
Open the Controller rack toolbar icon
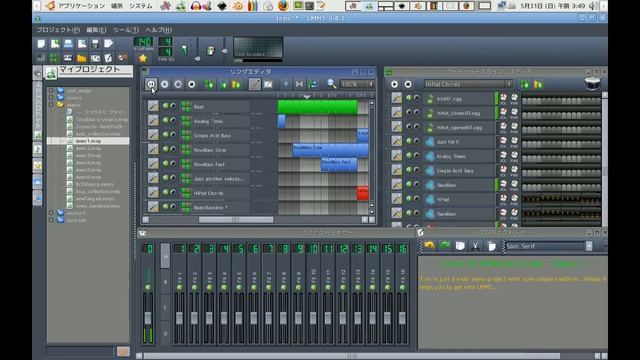pos(122,58)
